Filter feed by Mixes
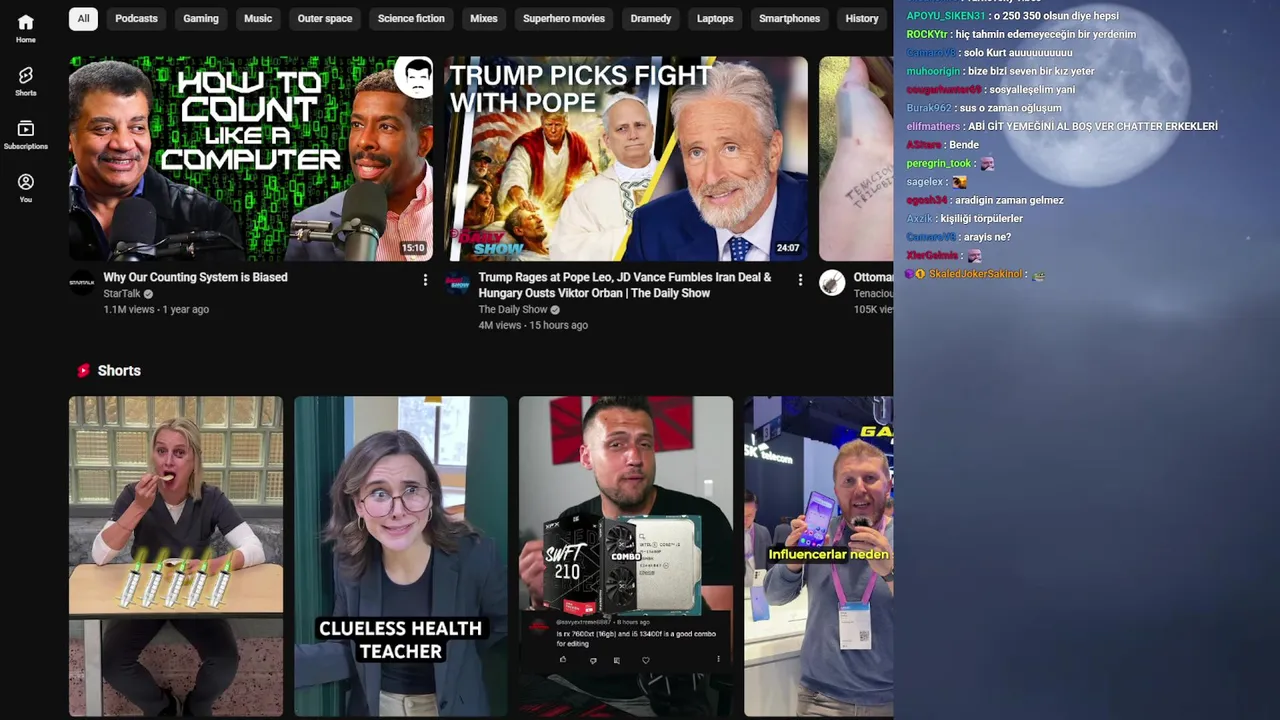1280x720 pixels. click(484, 18)
